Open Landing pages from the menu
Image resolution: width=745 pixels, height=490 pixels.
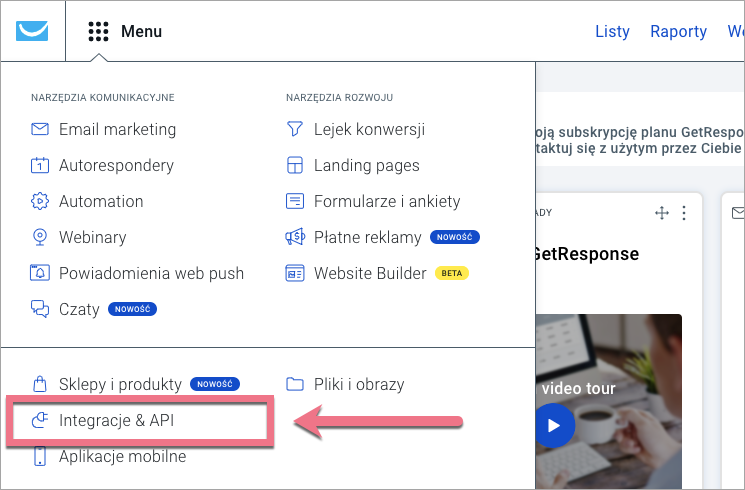366,165
